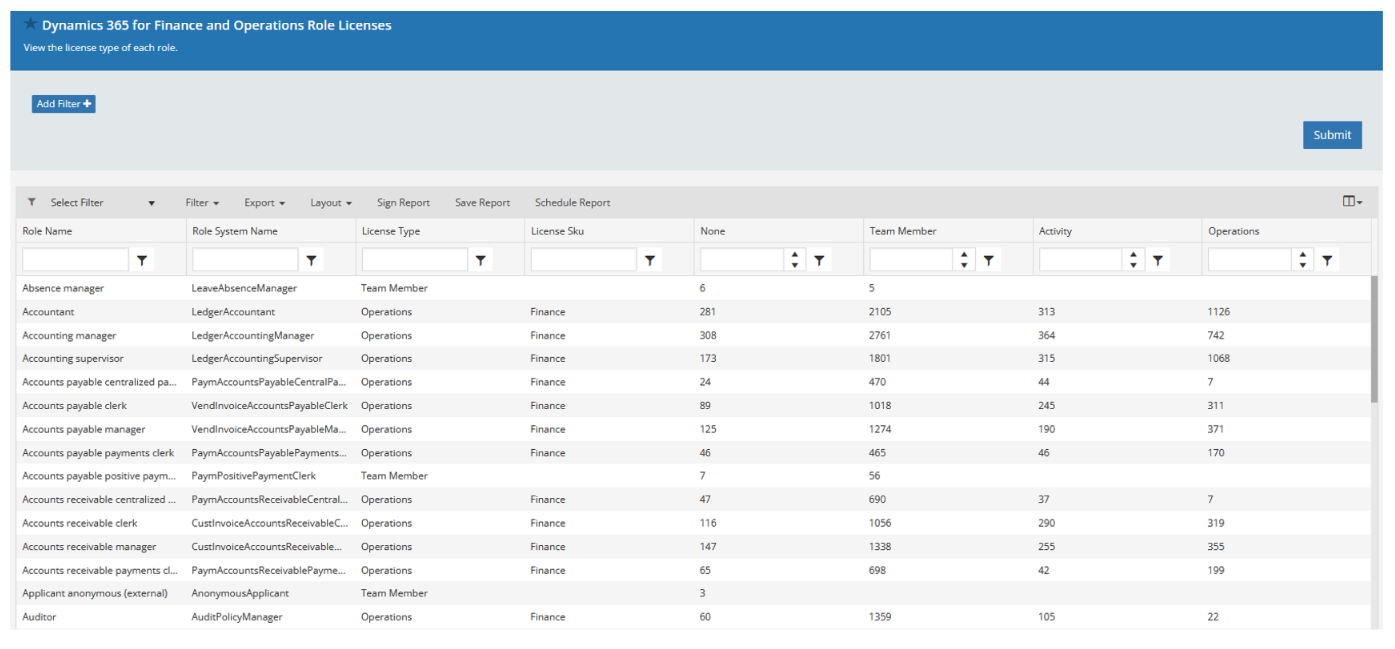Click the star icon beside the report title

click(x=31, y=24)
